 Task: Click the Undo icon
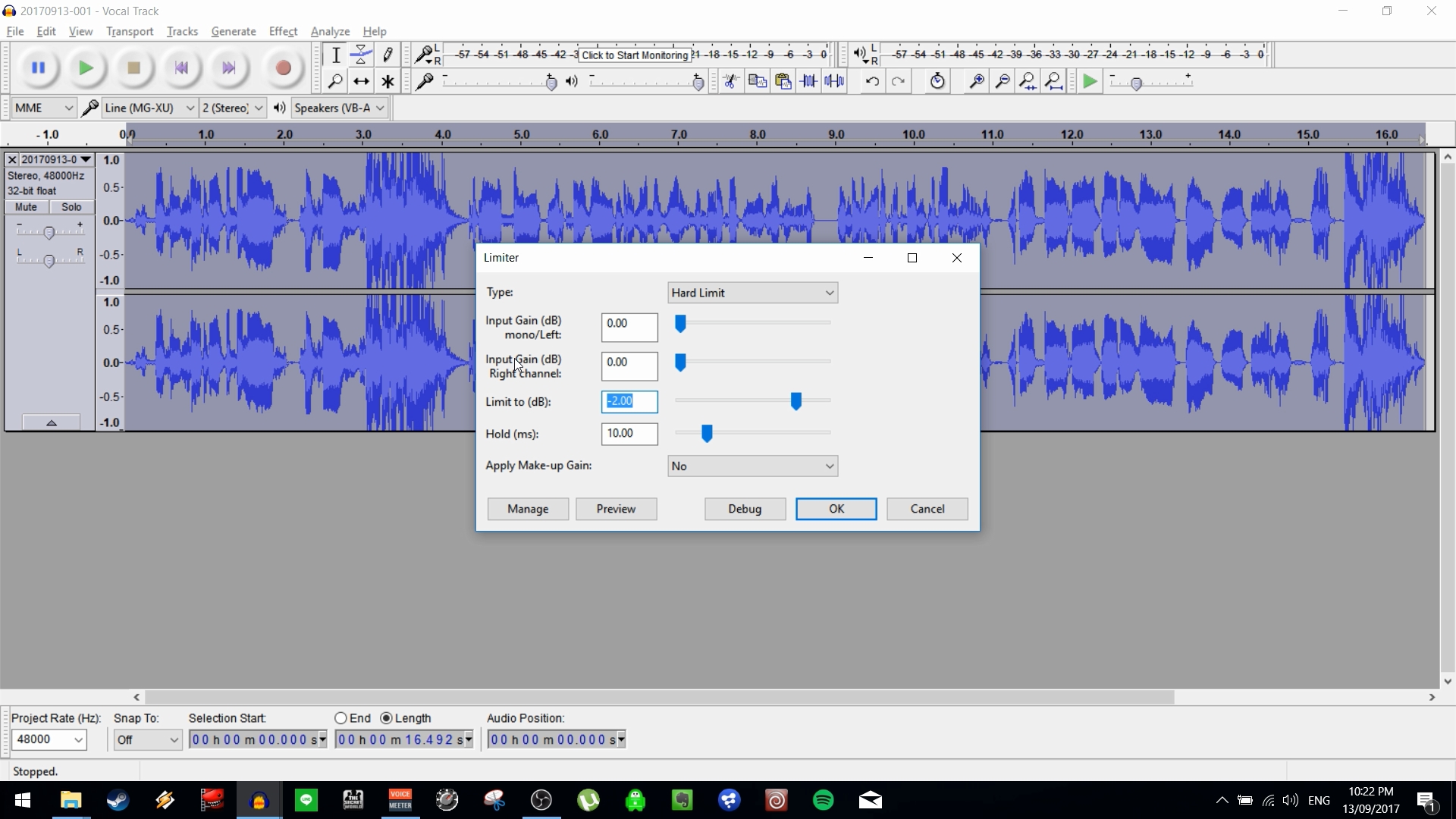873,81
